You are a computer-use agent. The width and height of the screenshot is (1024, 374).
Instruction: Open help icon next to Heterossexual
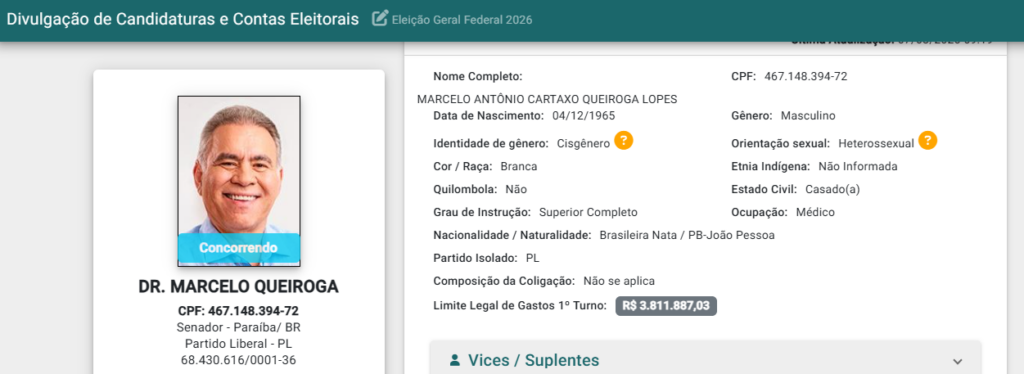coord(928,141)
